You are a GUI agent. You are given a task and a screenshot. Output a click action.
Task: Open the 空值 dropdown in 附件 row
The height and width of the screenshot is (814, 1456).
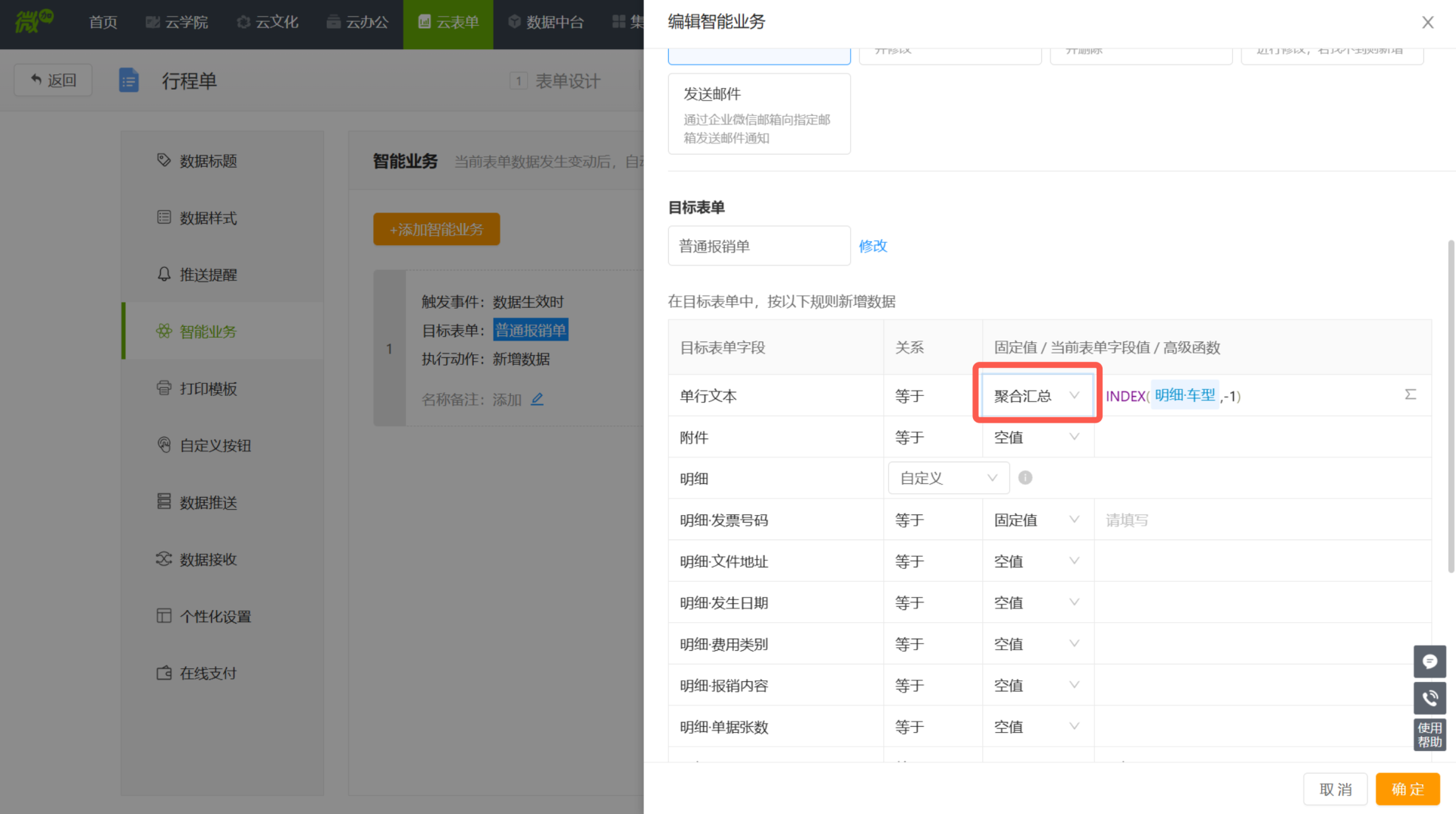[x=1036, y=438]
